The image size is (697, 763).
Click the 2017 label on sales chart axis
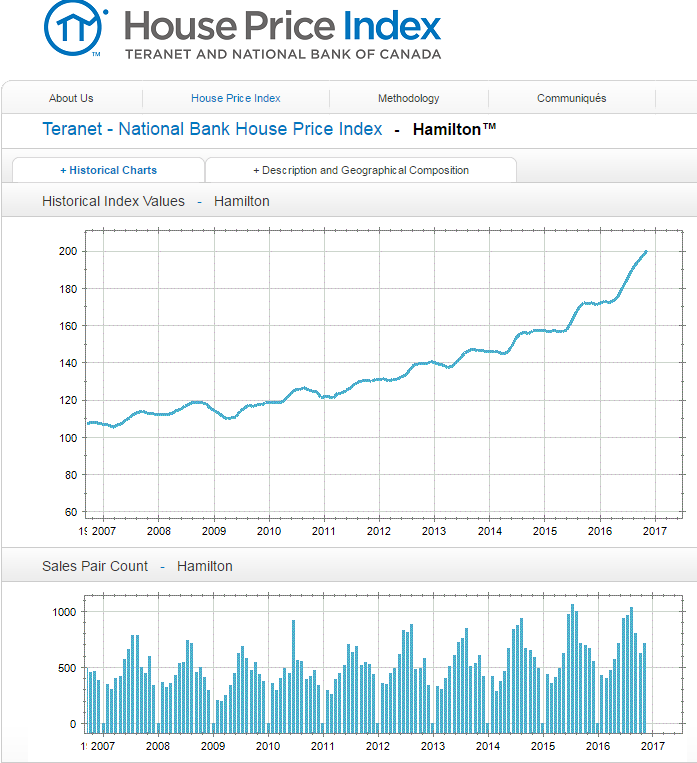pyautogui.click(x=652, y=746)
